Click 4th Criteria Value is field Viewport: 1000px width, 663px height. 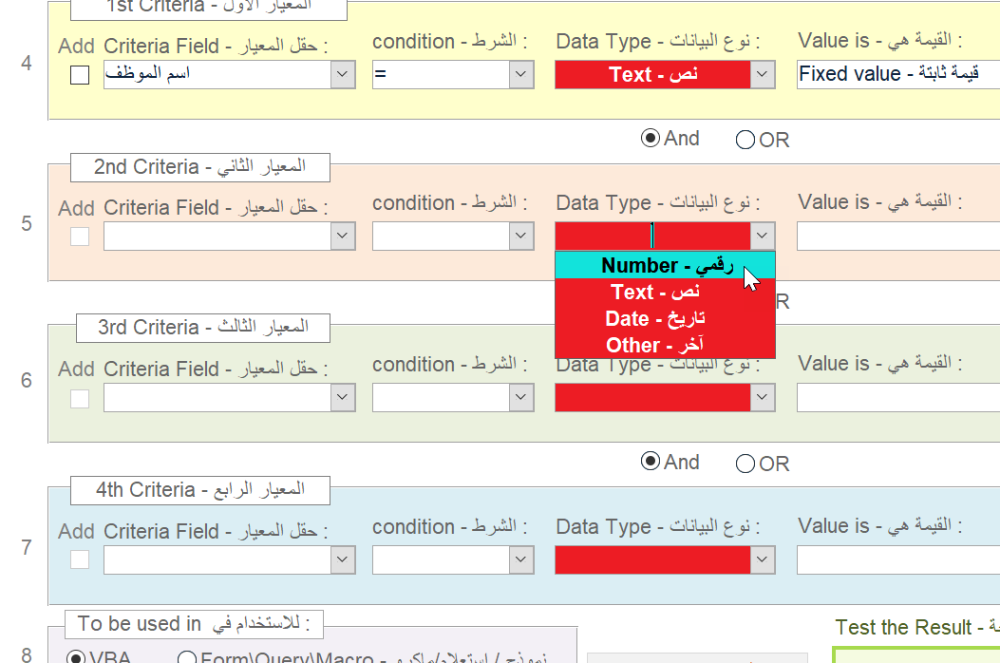[898, 560]
